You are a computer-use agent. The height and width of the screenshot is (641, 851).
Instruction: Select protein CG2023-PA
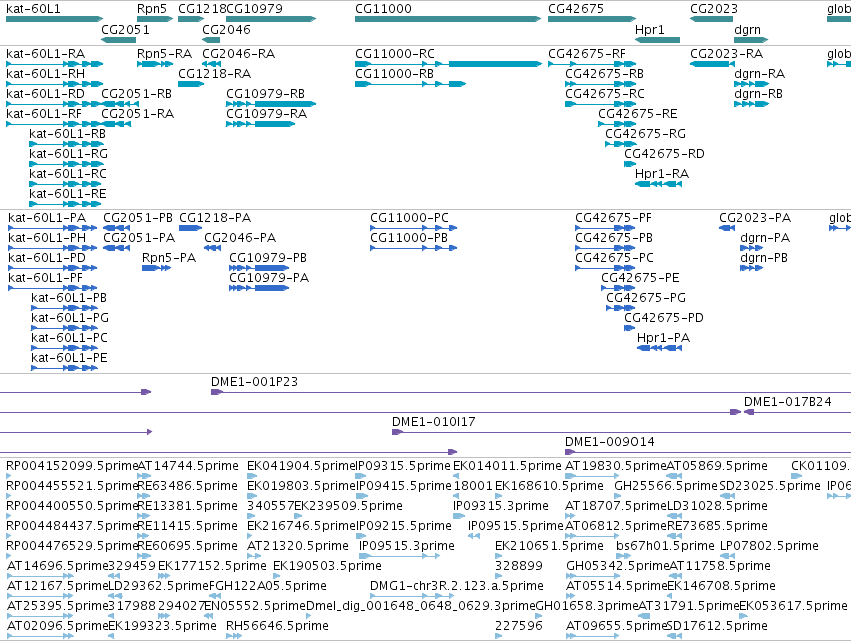tap(727, 228)
